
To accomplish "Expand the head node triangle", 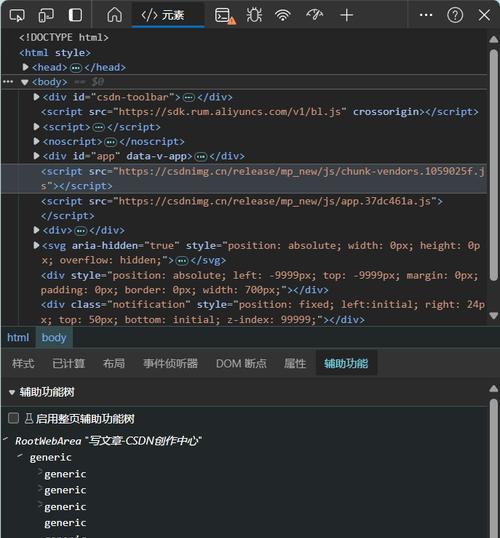I will click(x=25, y=67).
